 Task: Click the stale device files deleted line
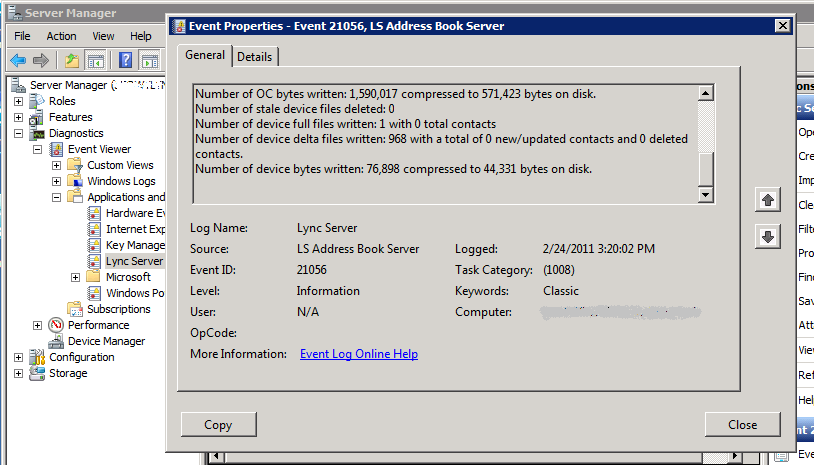(x=295, y=109)
